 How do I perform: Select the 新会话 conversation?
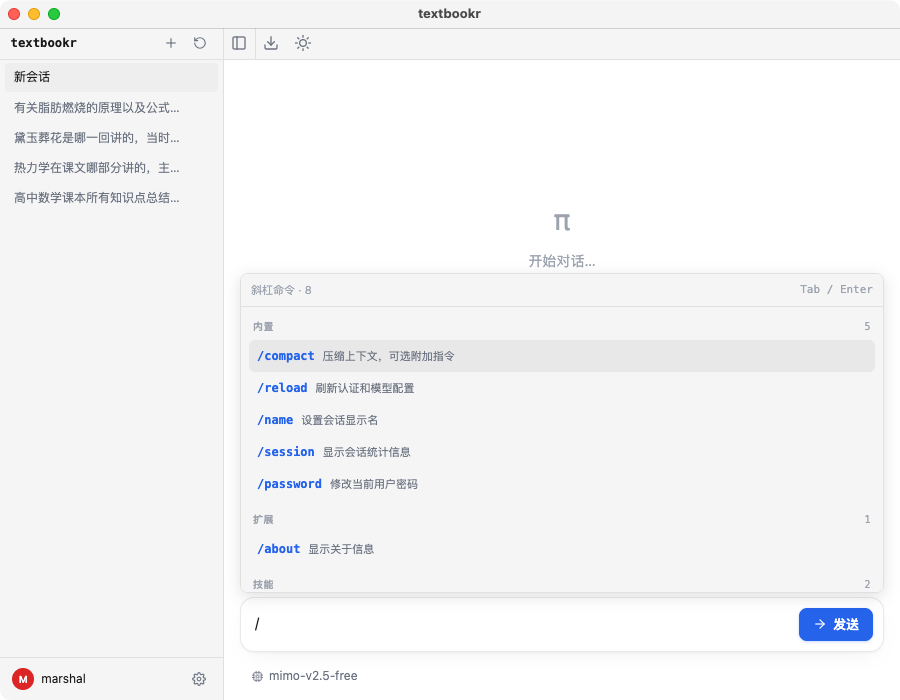coord(111,77)
